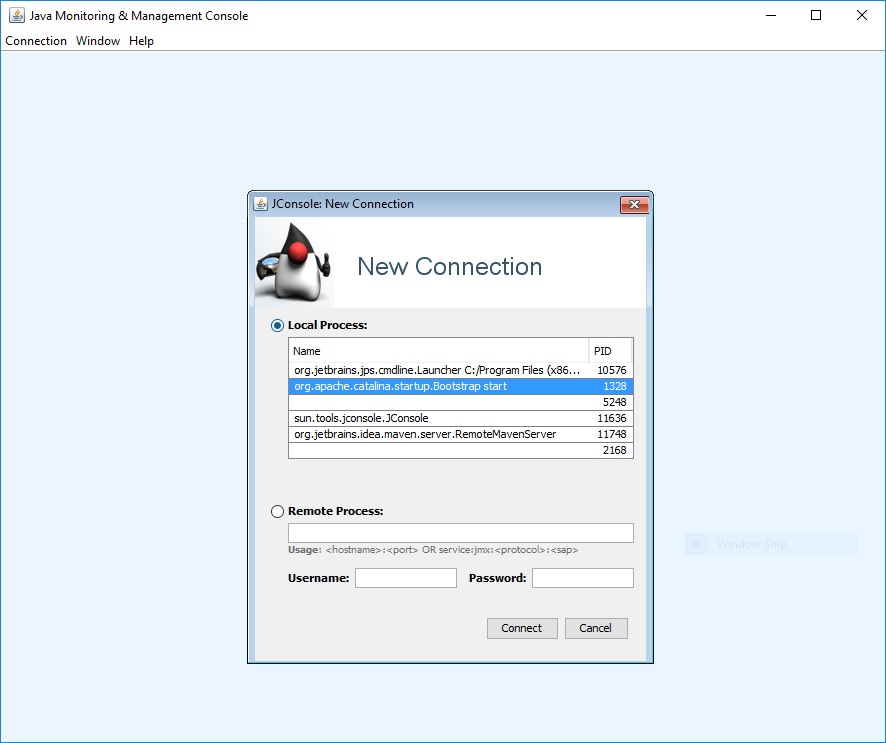The image size is (886, 743).
Task: Select the sun.tools.jconsole.JConsole process row
Action: pos(437,418)
